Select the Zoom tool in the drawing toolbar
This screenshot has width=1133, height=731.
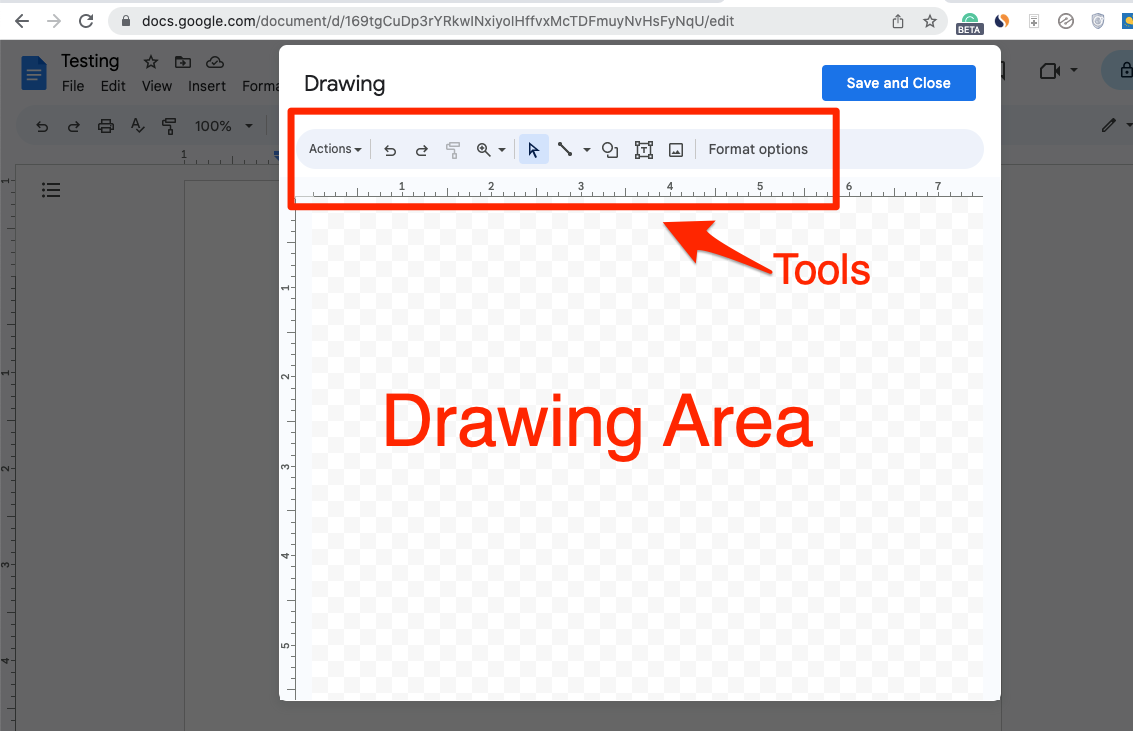484,149
